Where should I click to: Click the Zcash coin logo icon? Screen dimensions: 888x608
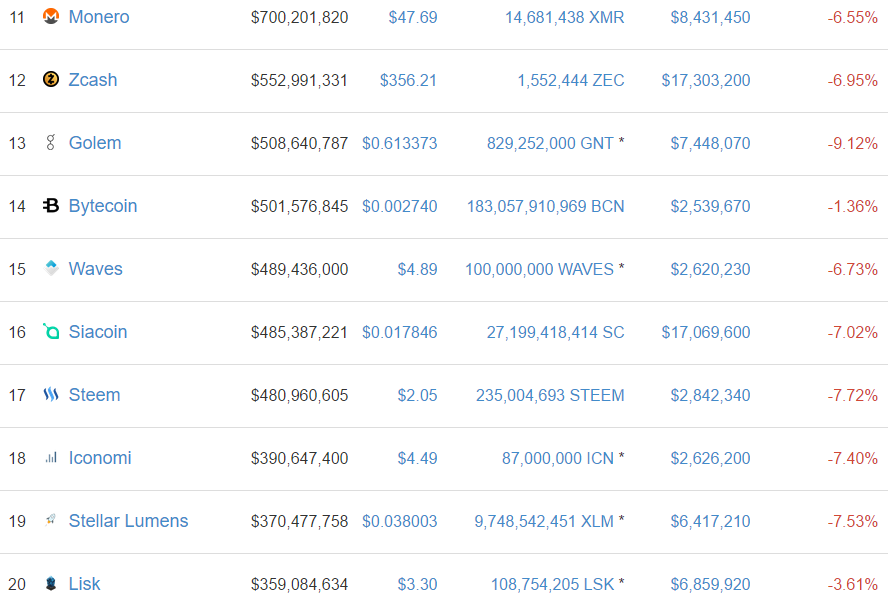coord(51,79)
